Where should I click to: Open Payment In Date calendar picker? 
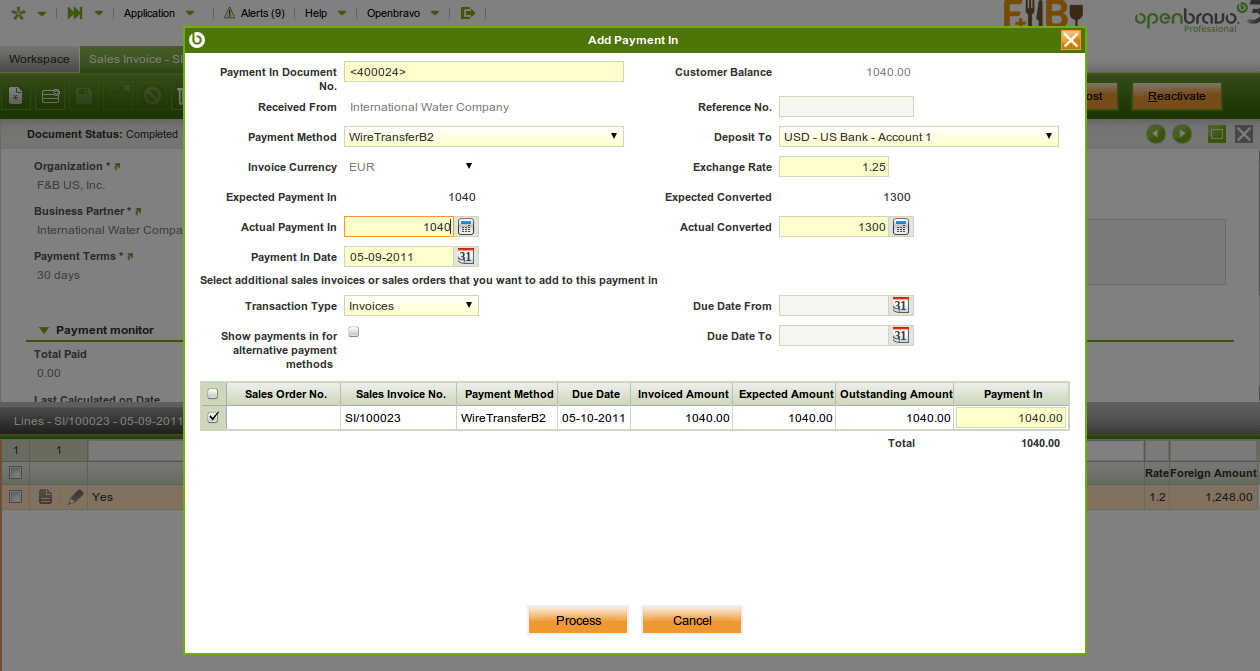(466, 257)
